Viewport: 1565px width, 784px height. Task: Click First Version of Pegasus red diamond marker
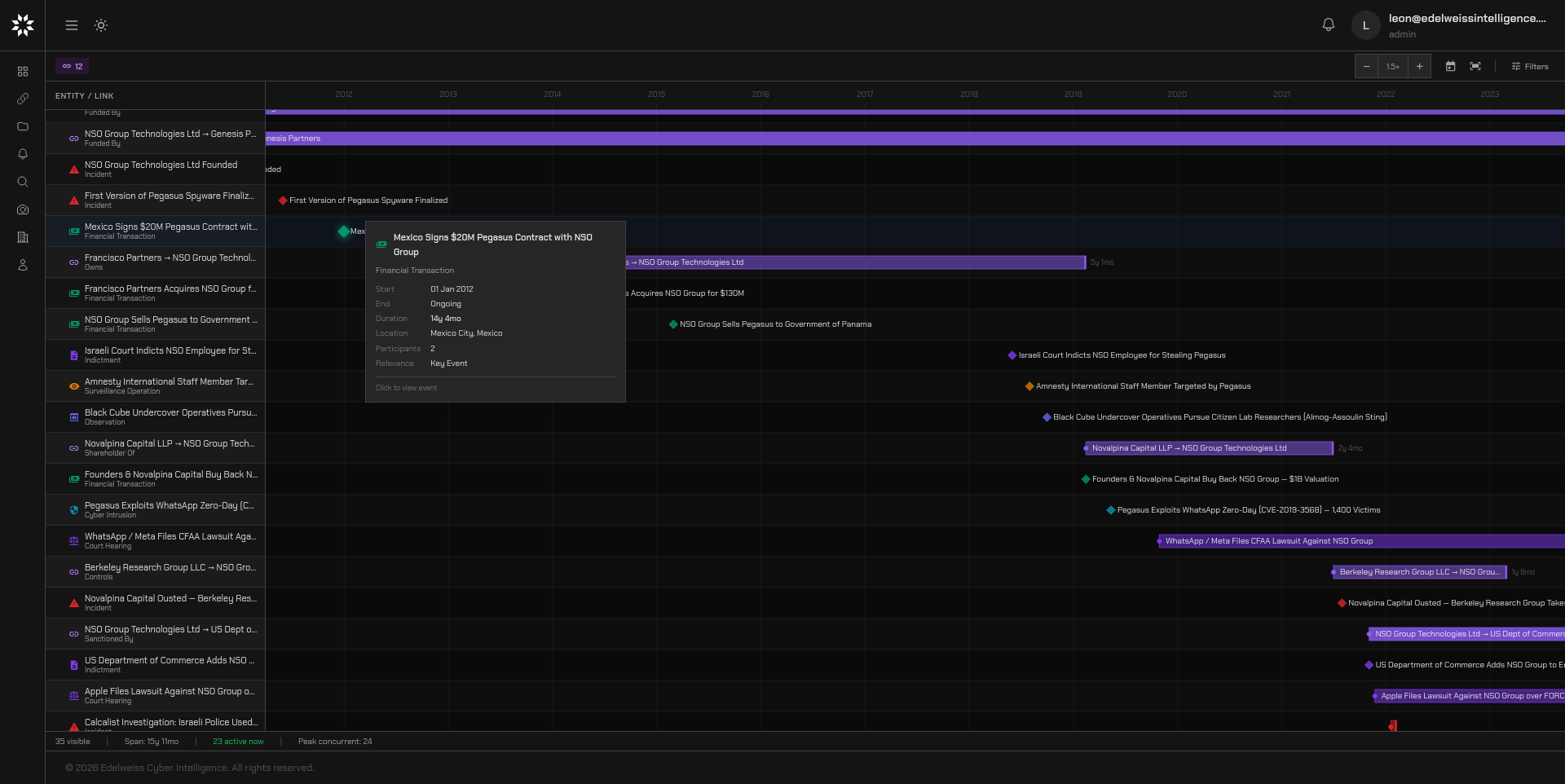pyautogui.click(x=283, y=200)
